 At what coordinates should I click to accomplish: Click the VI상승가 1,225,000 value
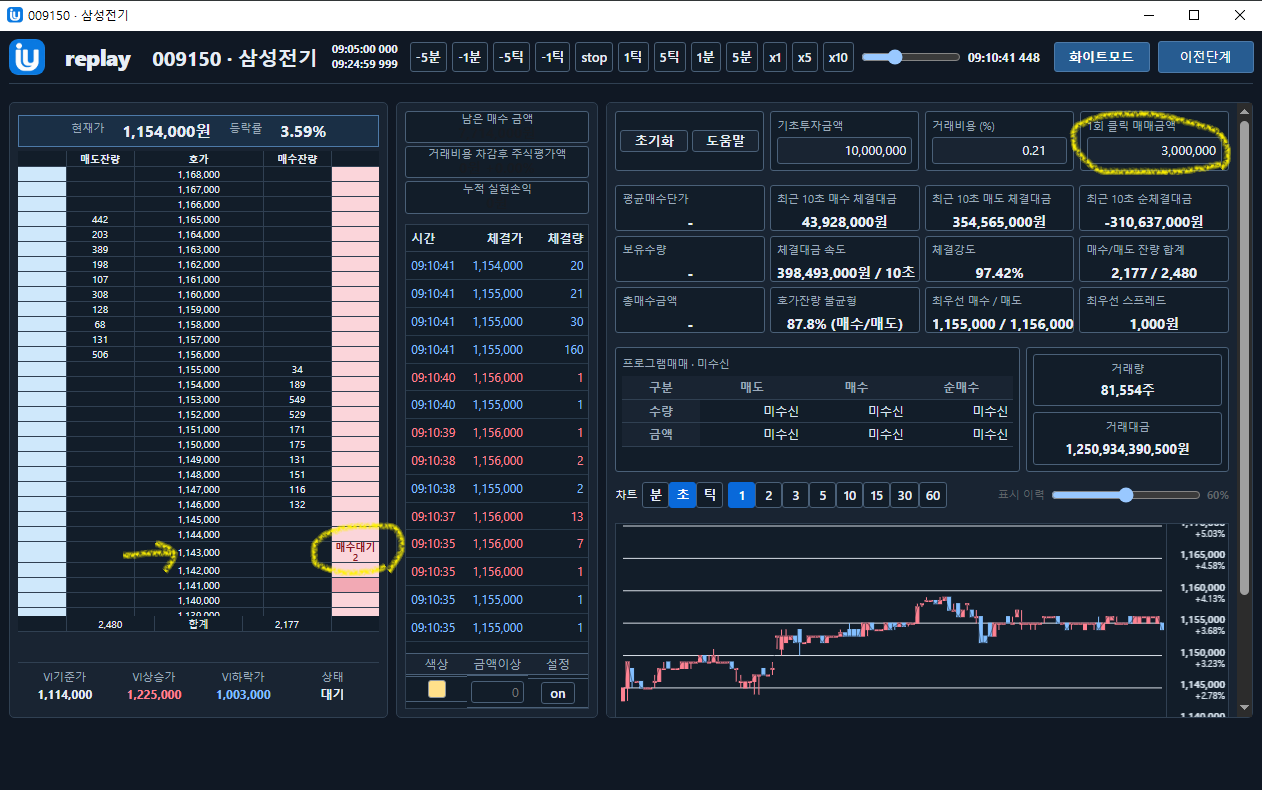click(x=154, y=695)
